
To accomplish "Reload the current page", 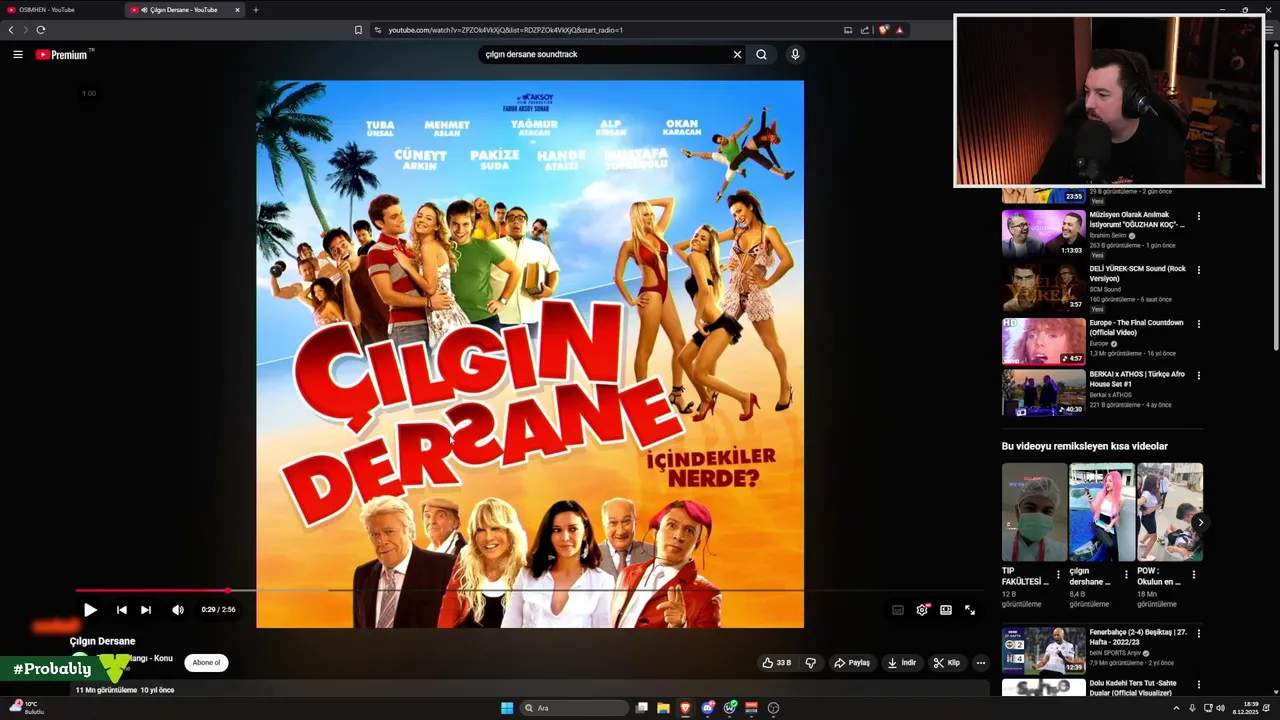I will coord(41,30).
